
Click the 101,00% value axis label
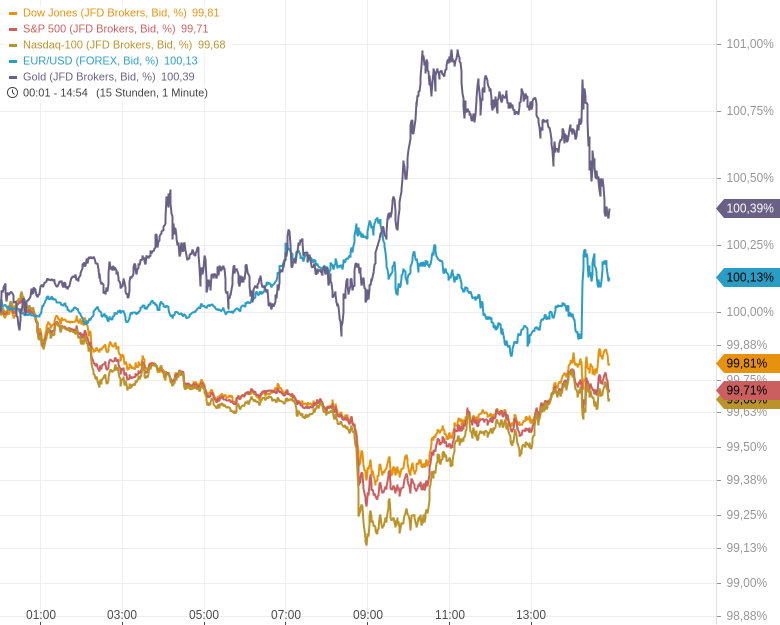click(x=749, y=44)
